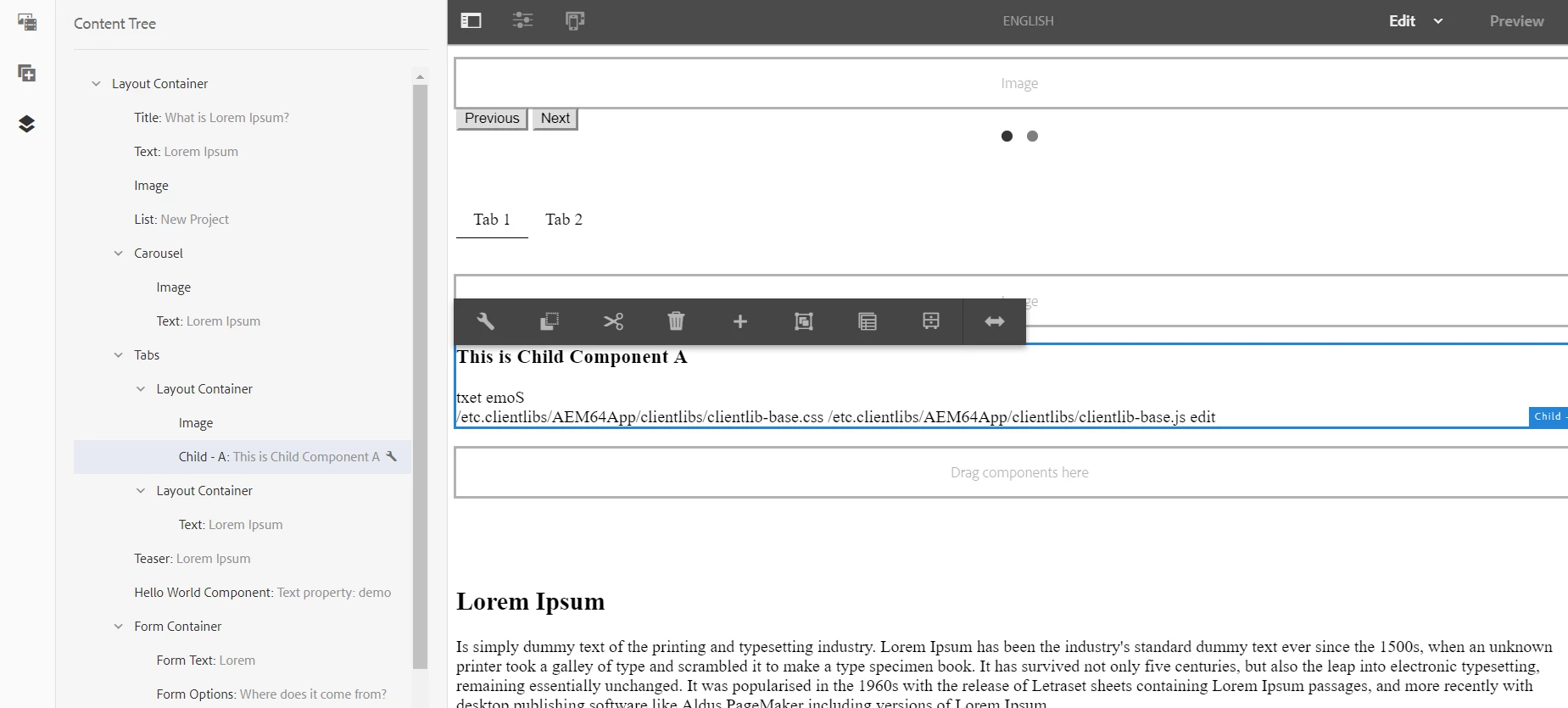Image resolution: width=1568 pixels, height=708 pixels.
Task: Select List: New Project tree row
Action: coord(243,220)
